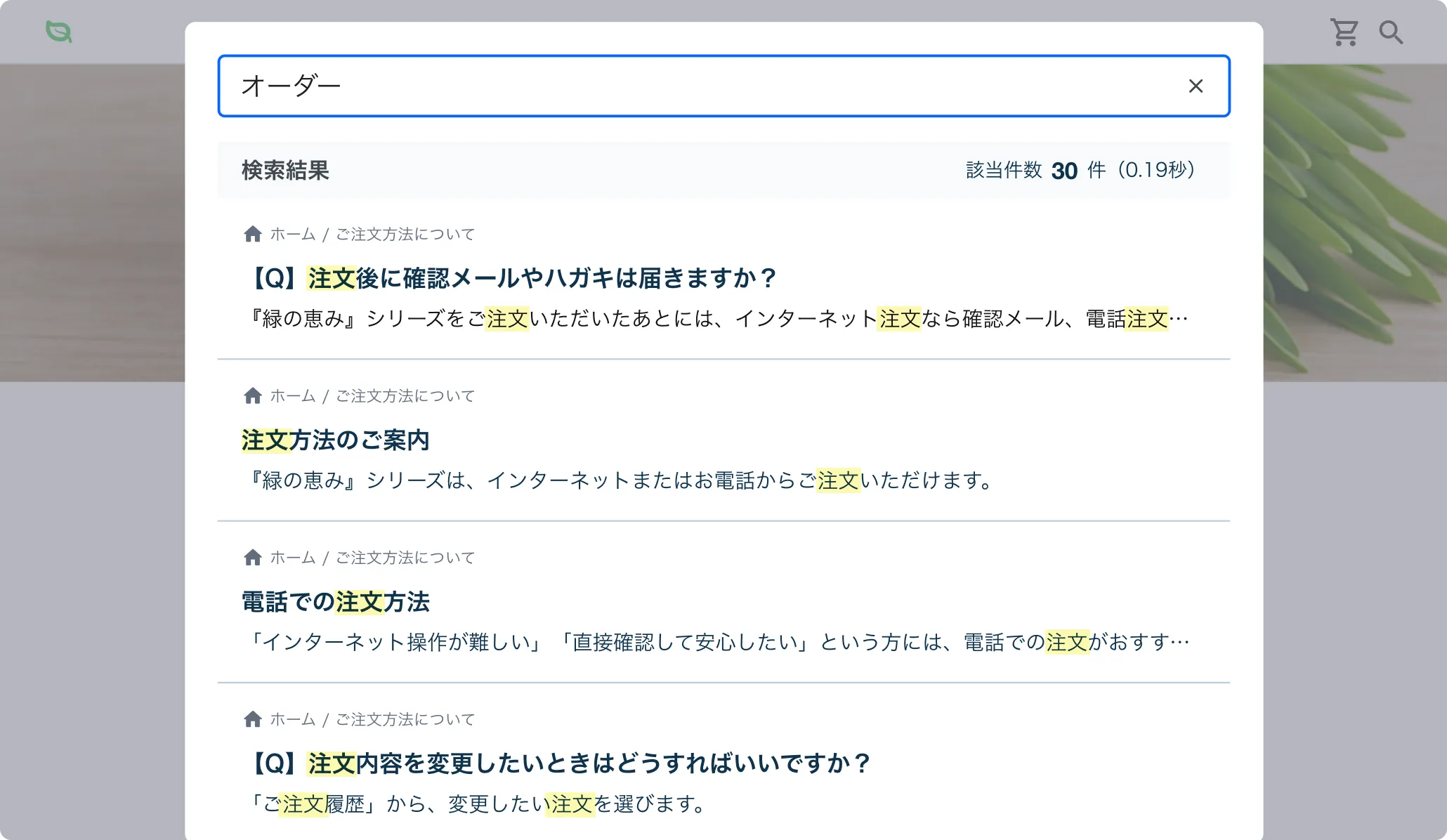The height and width of the screenshot is (840, 1447).
Task: Focus the search input containing オーダー
Action: pyautogui.click(x=702, y=86)
